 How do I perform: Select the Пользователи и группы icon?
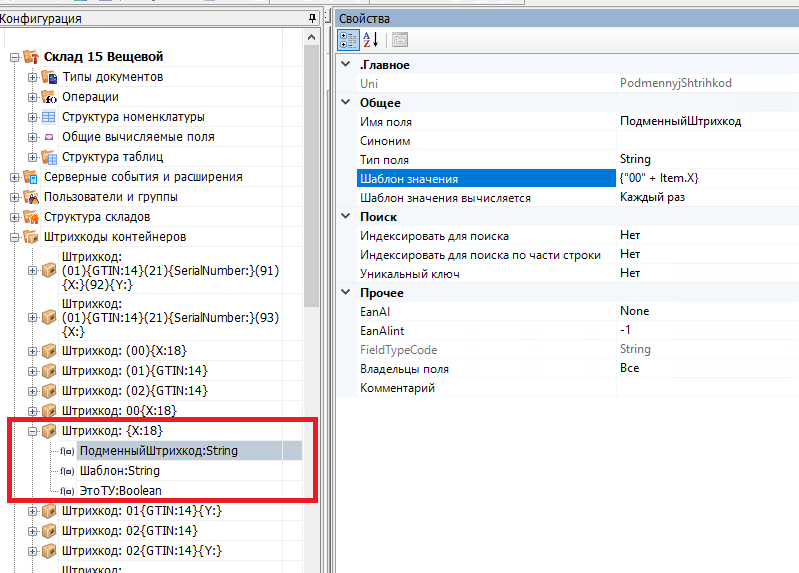coord(31,197)
